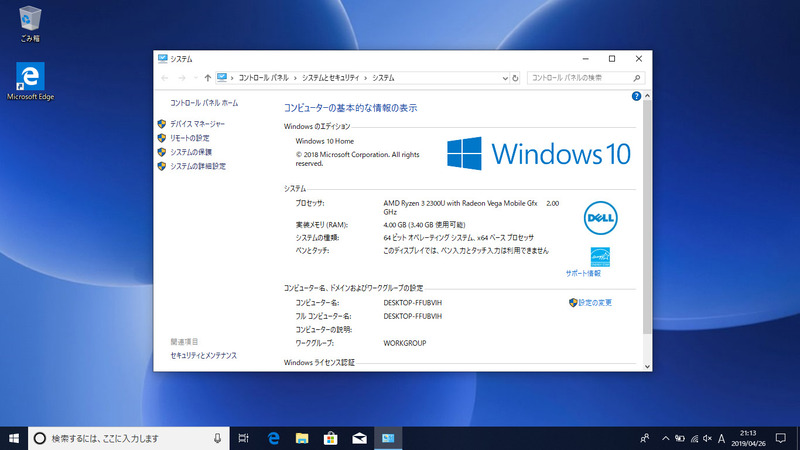Show hidden system tray icons

click(665, 438)
